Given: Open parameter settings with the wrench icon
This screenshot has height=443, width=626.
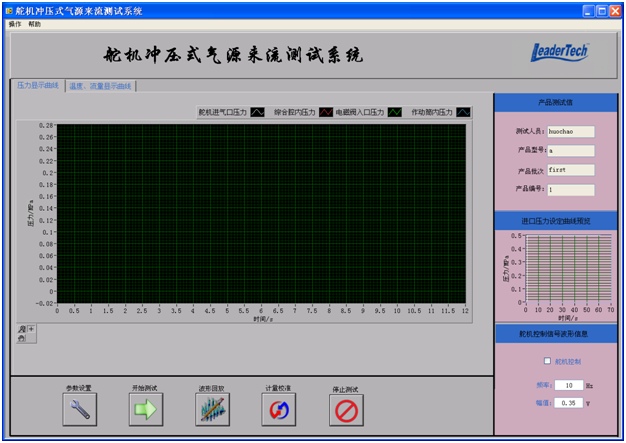Looking at the screenshot, I should pos(78,408).
